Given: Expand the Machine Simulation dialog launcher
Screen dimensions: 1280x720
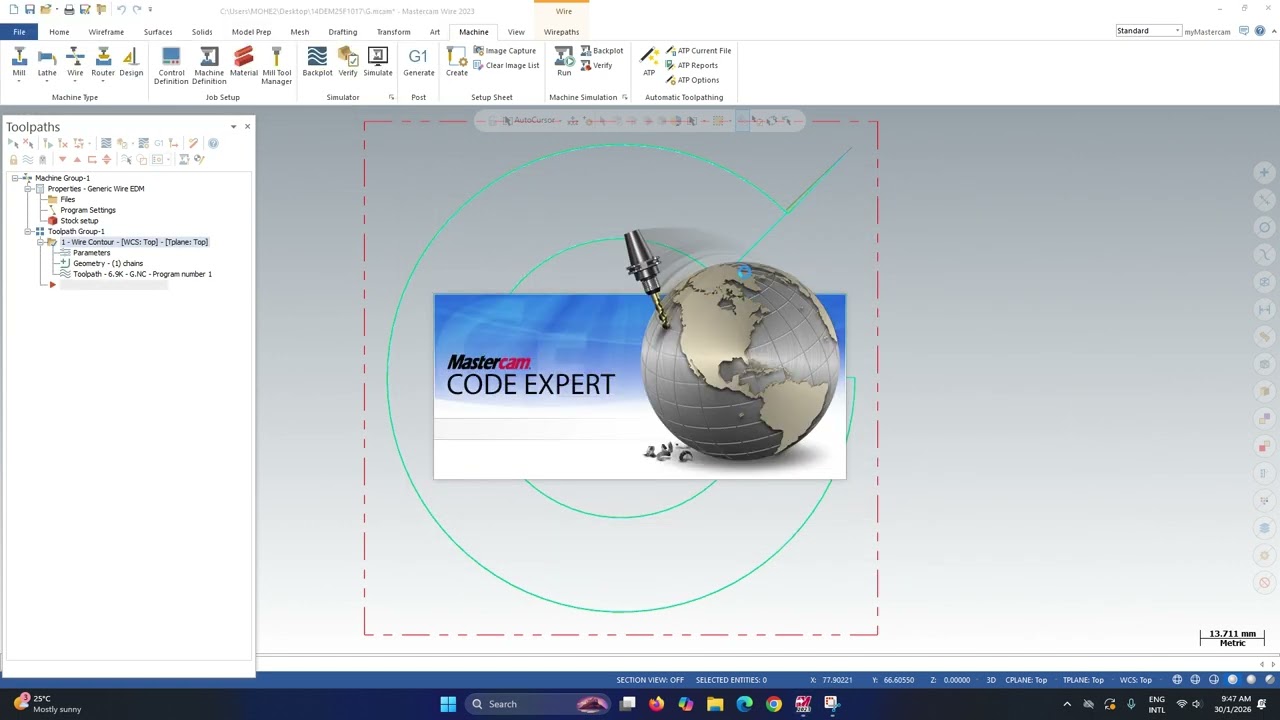Looking at the screenshot, I should tap(624, 97).
